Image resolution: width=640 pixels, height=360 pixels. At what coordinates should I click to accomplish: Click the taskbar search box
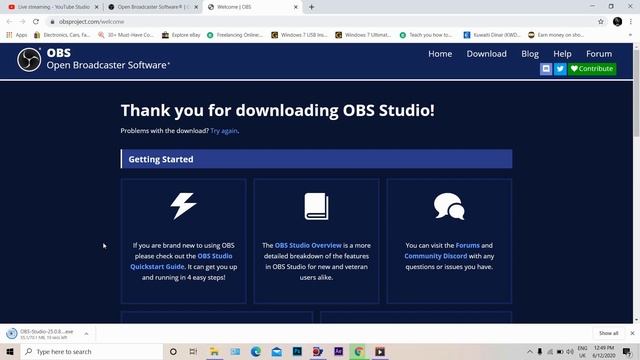click(x=92, y=351)
